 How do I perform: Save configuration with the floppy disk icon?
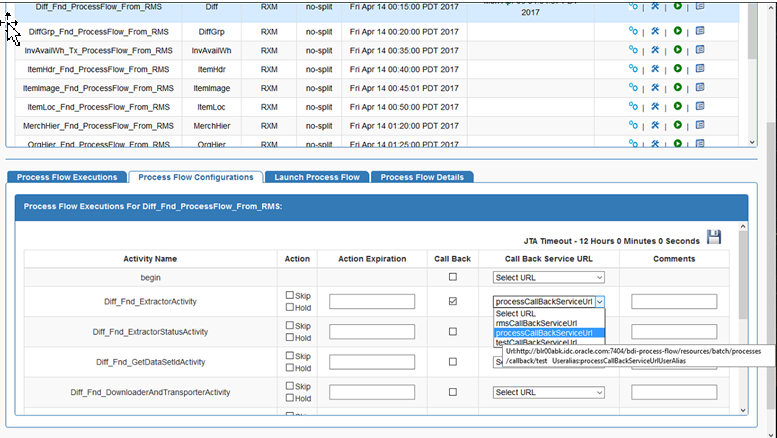(714, 237)
